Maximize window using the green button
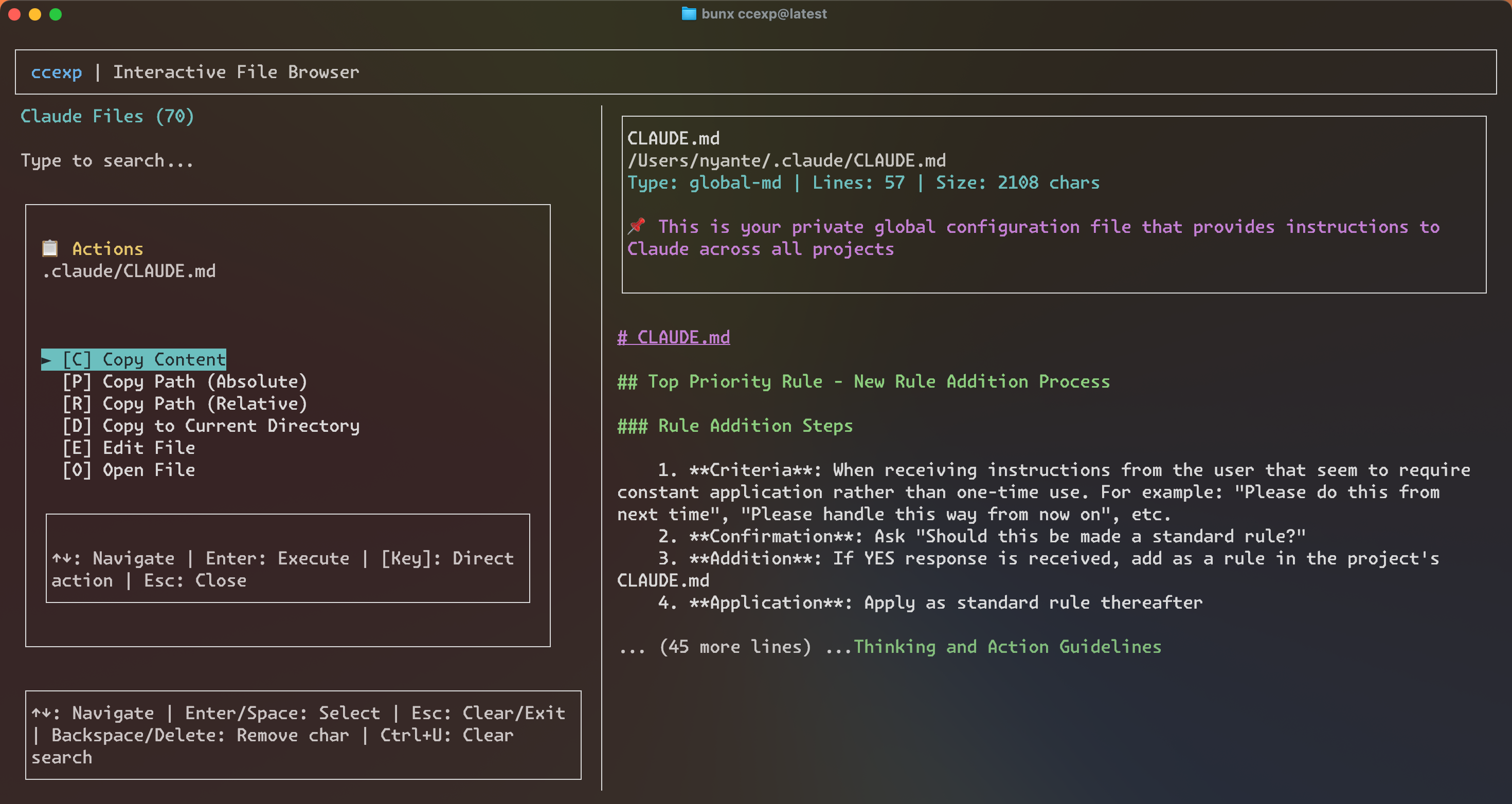 (x=56, y=14)
